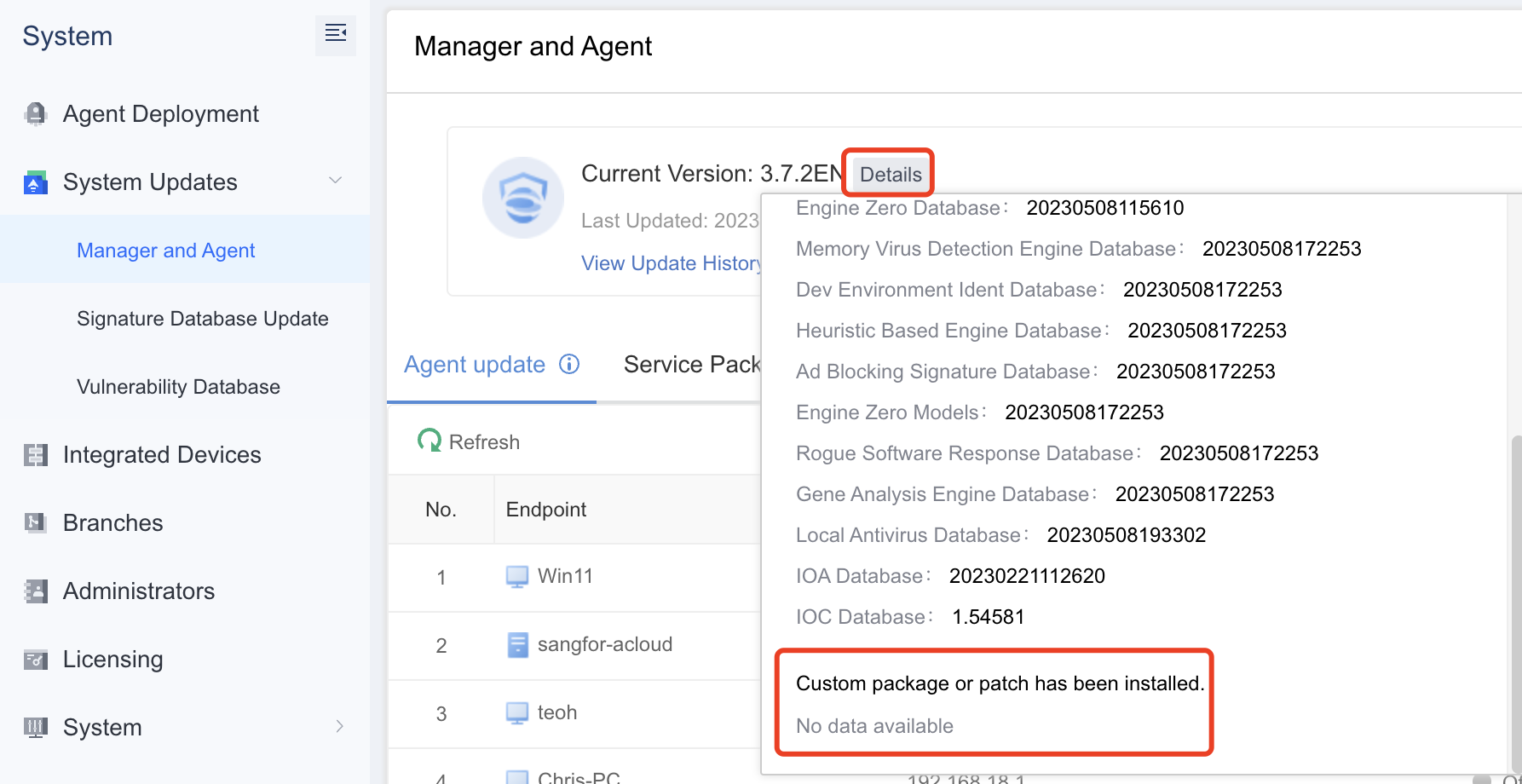The width and height of the screenshot is (1522, 784).
Task: Click the Licensing icon
Action: [36, 660]
